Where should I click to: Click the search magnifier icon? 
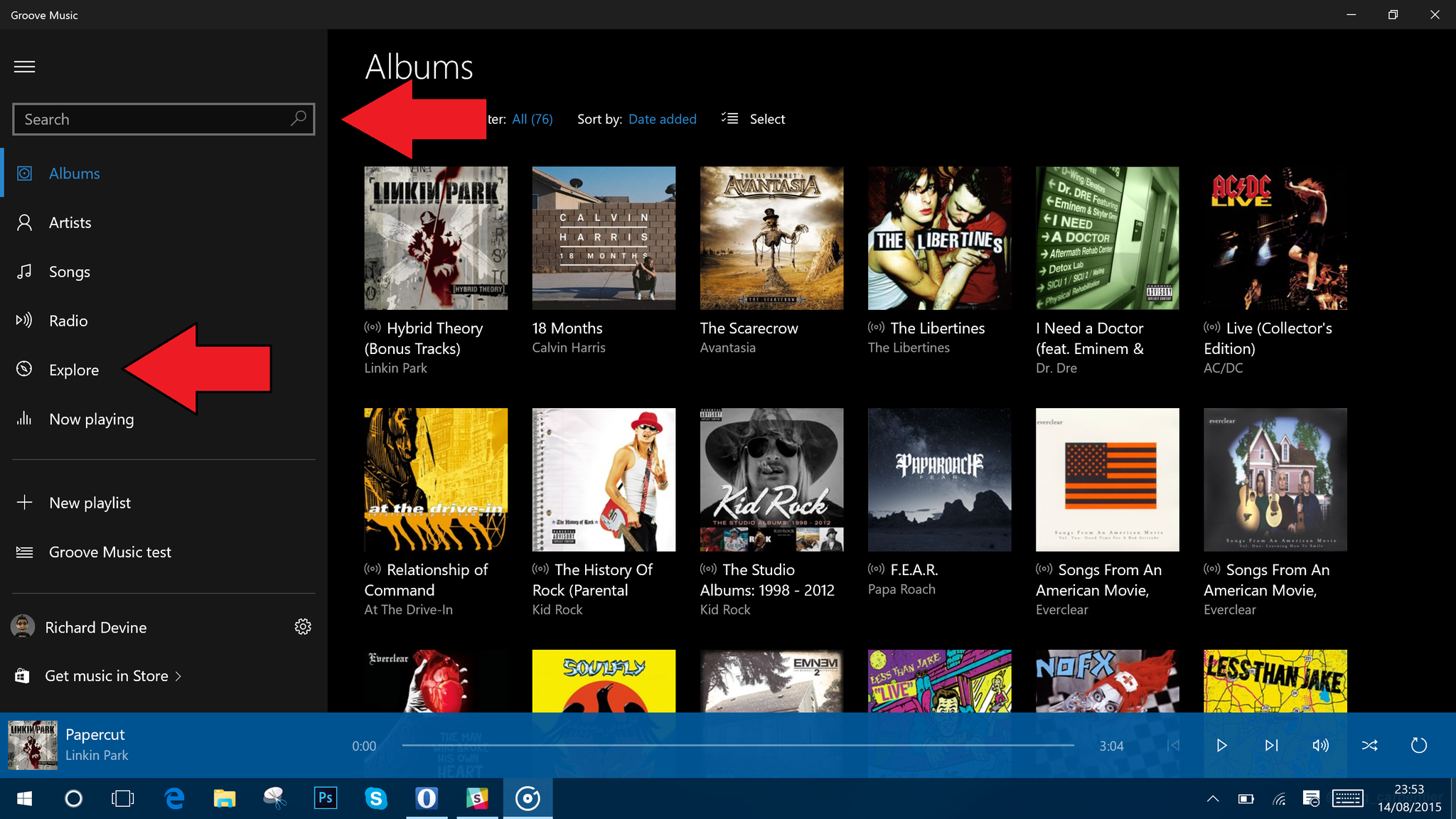click(298, 119)
